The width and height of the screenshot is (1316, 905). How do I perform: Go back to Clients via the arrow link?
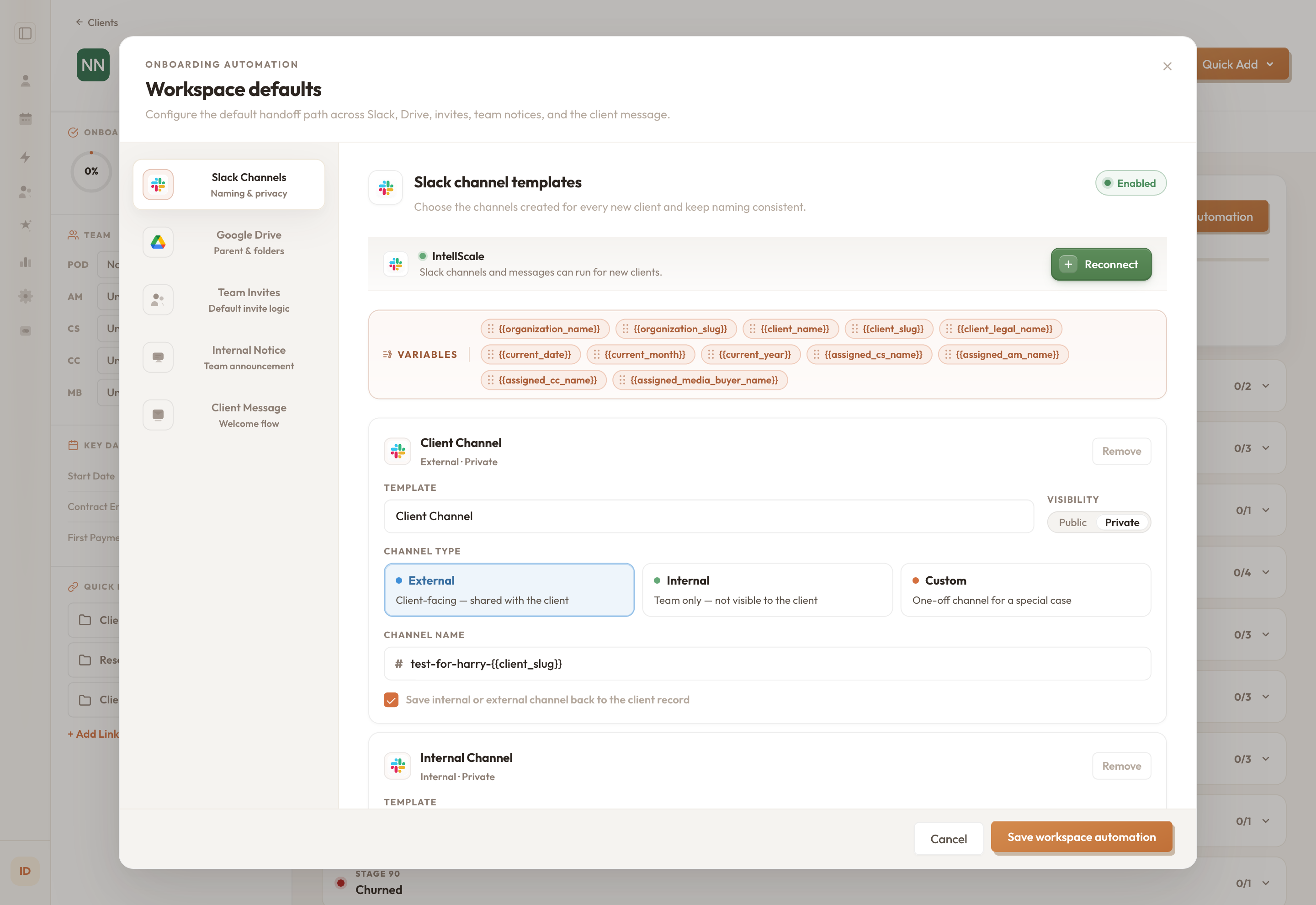tap(97, 23)
